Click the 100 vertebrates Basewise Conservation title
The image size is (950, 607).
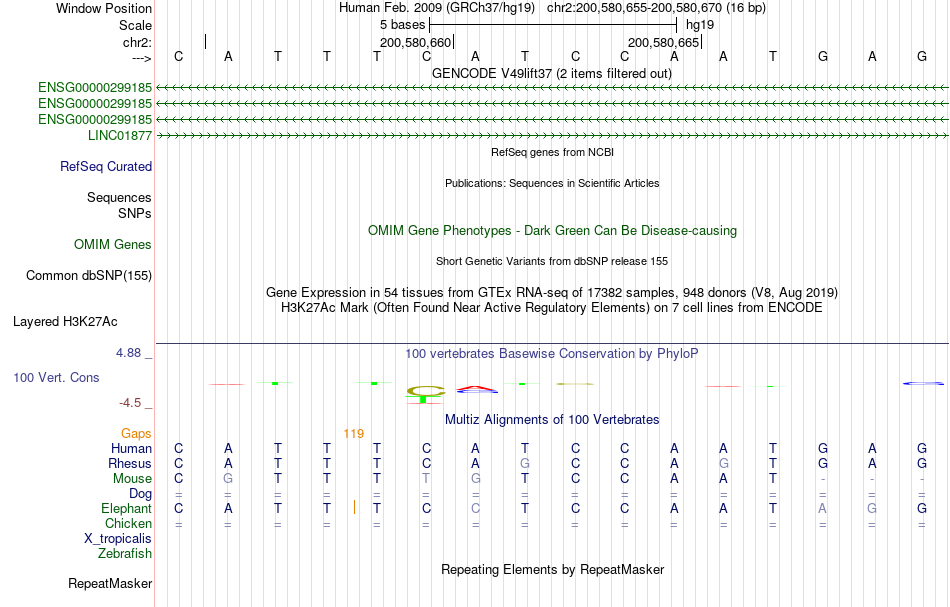[552, 354]
